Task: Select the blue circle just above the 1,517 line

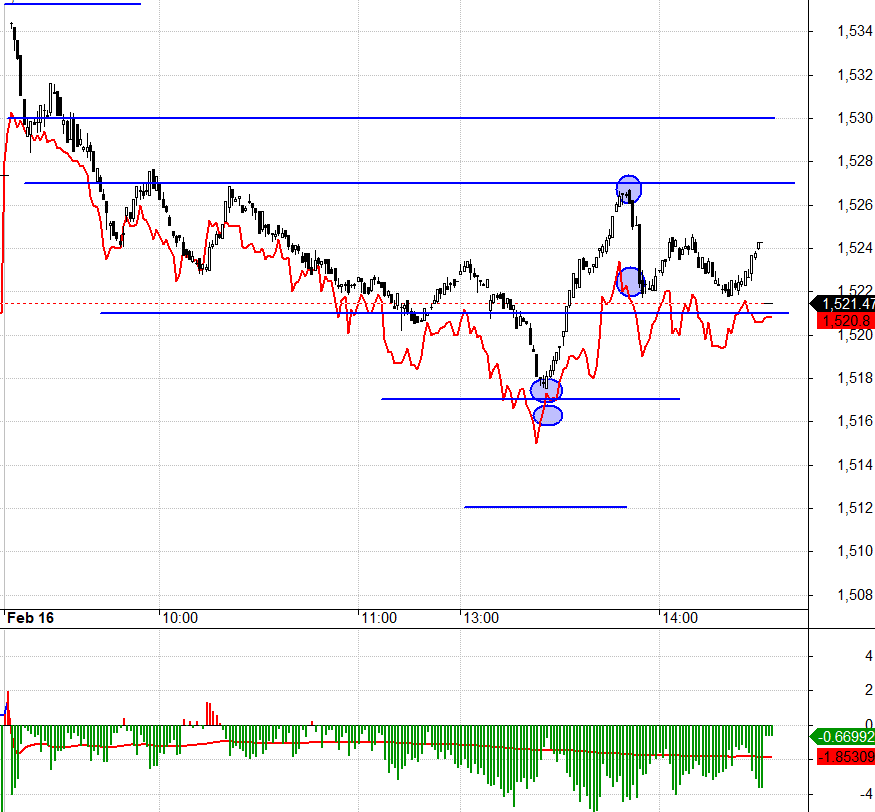Action: 546,389
